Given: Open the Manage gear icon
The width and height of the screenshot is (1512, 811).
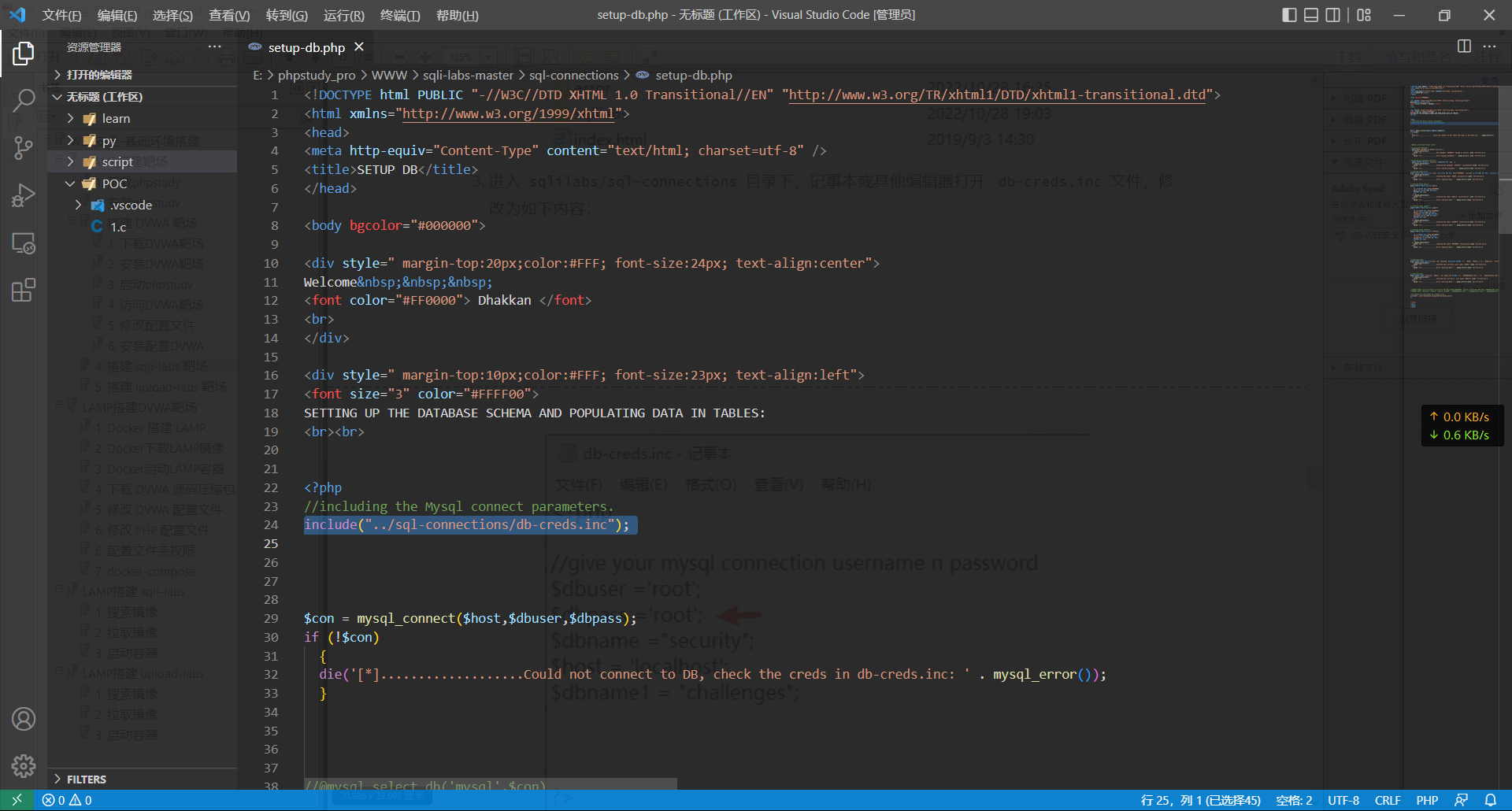Looking at the screenshot, I should coord(24,765).
